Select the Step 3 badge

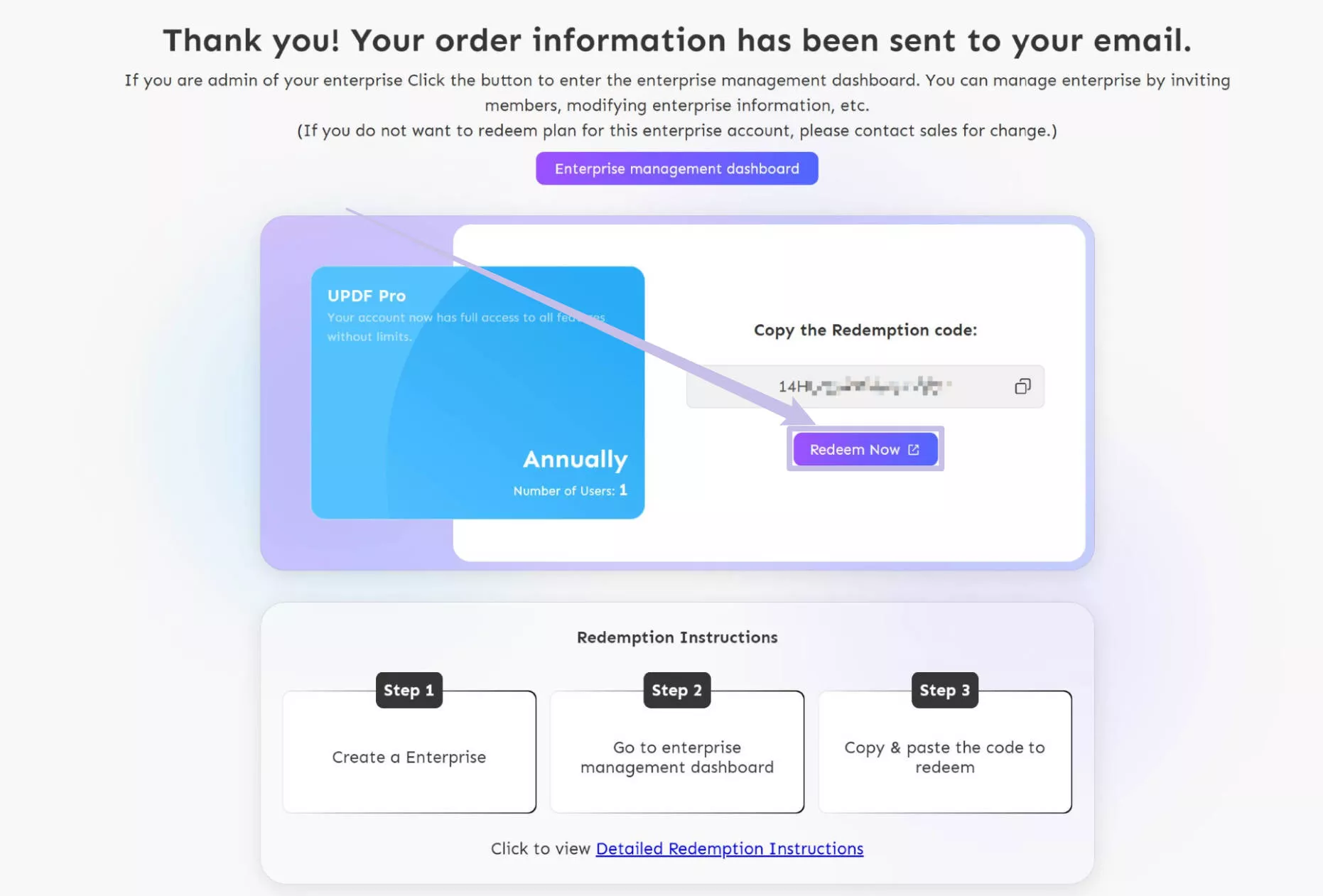point(944,690)
